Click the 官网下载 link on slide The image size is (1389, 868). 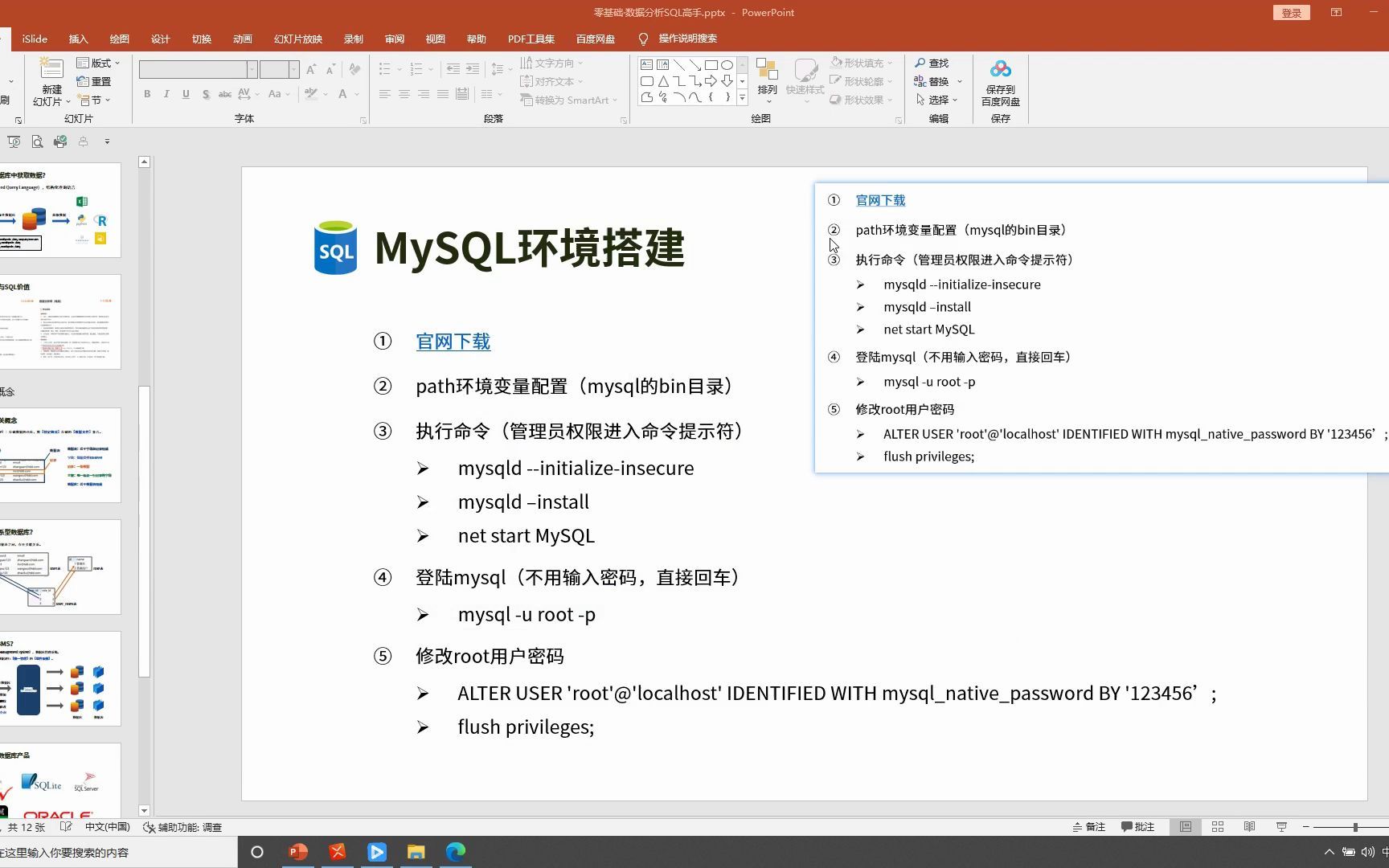(453, 342)
